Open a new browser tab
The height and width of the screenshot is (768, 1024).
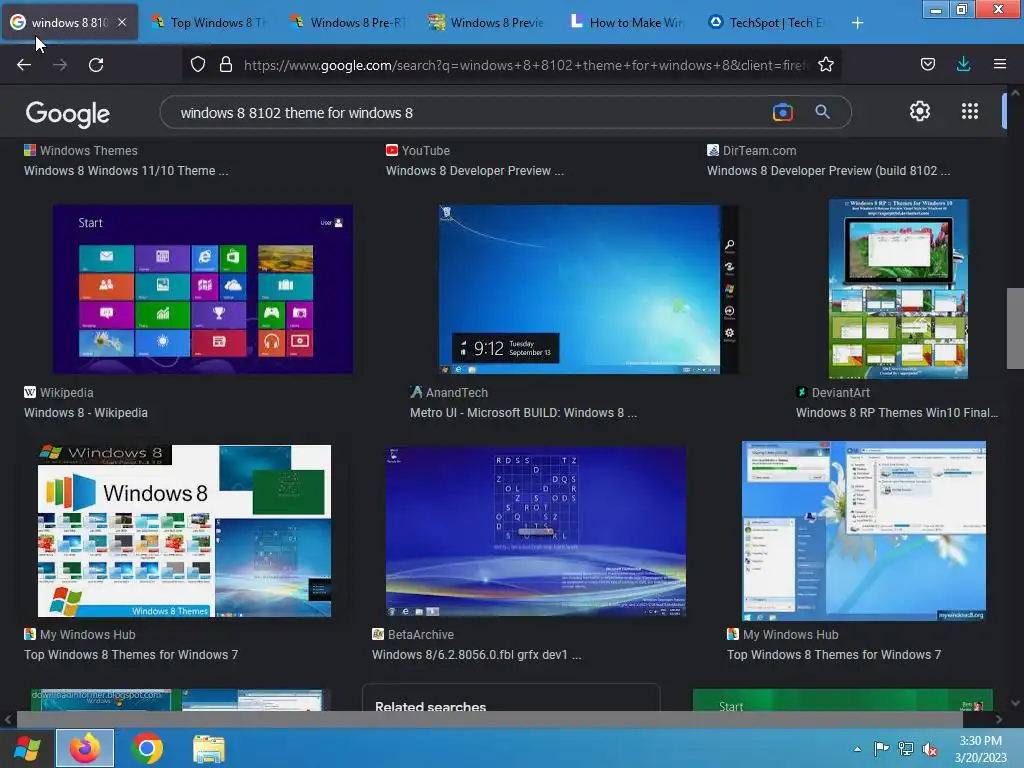coord(857,23)
